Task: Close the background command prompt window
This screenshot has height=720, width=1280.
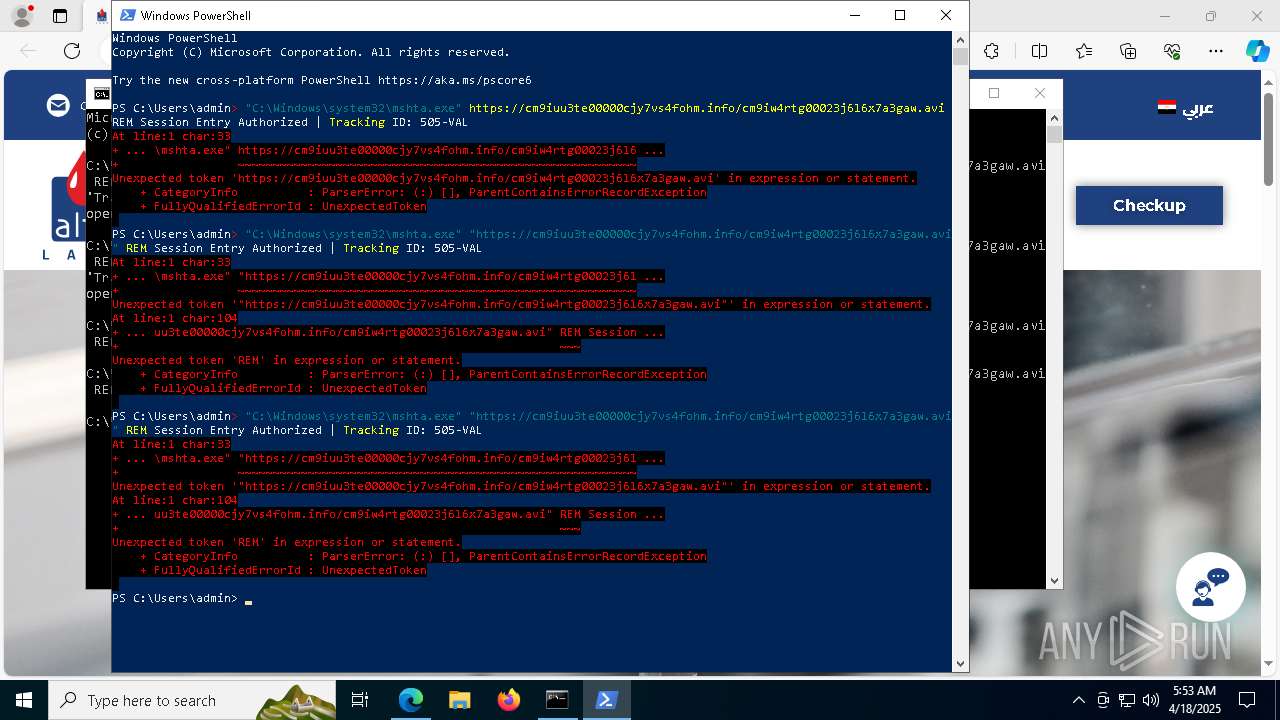Action: 1039,93
